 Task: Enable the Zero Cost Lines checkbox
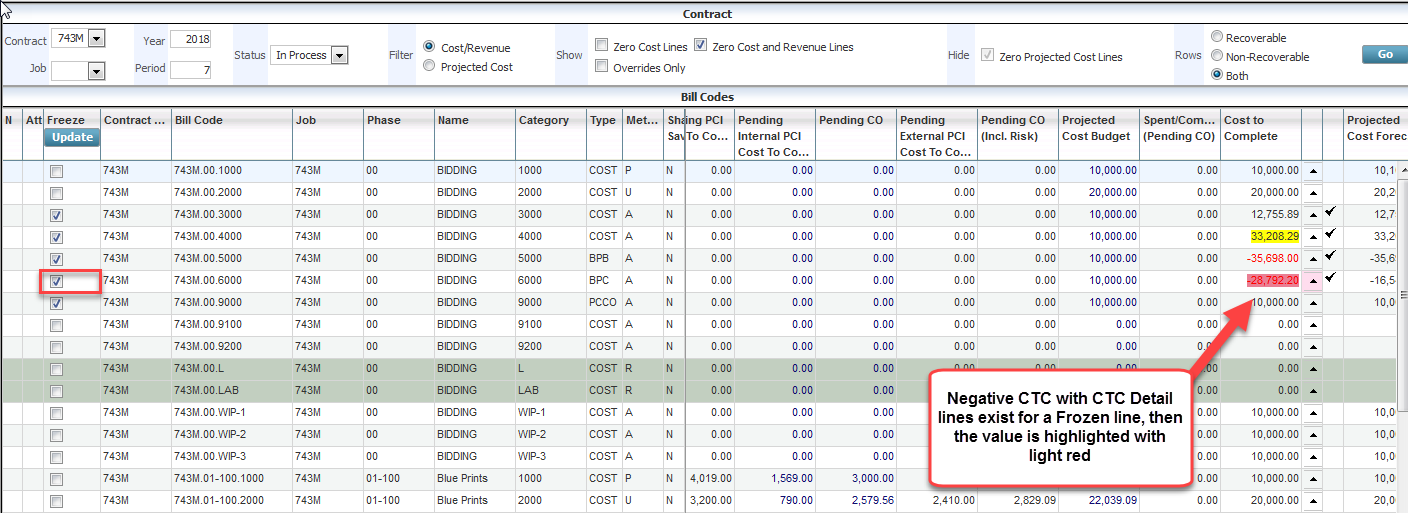pyautogui.click(x=601, y=46)
